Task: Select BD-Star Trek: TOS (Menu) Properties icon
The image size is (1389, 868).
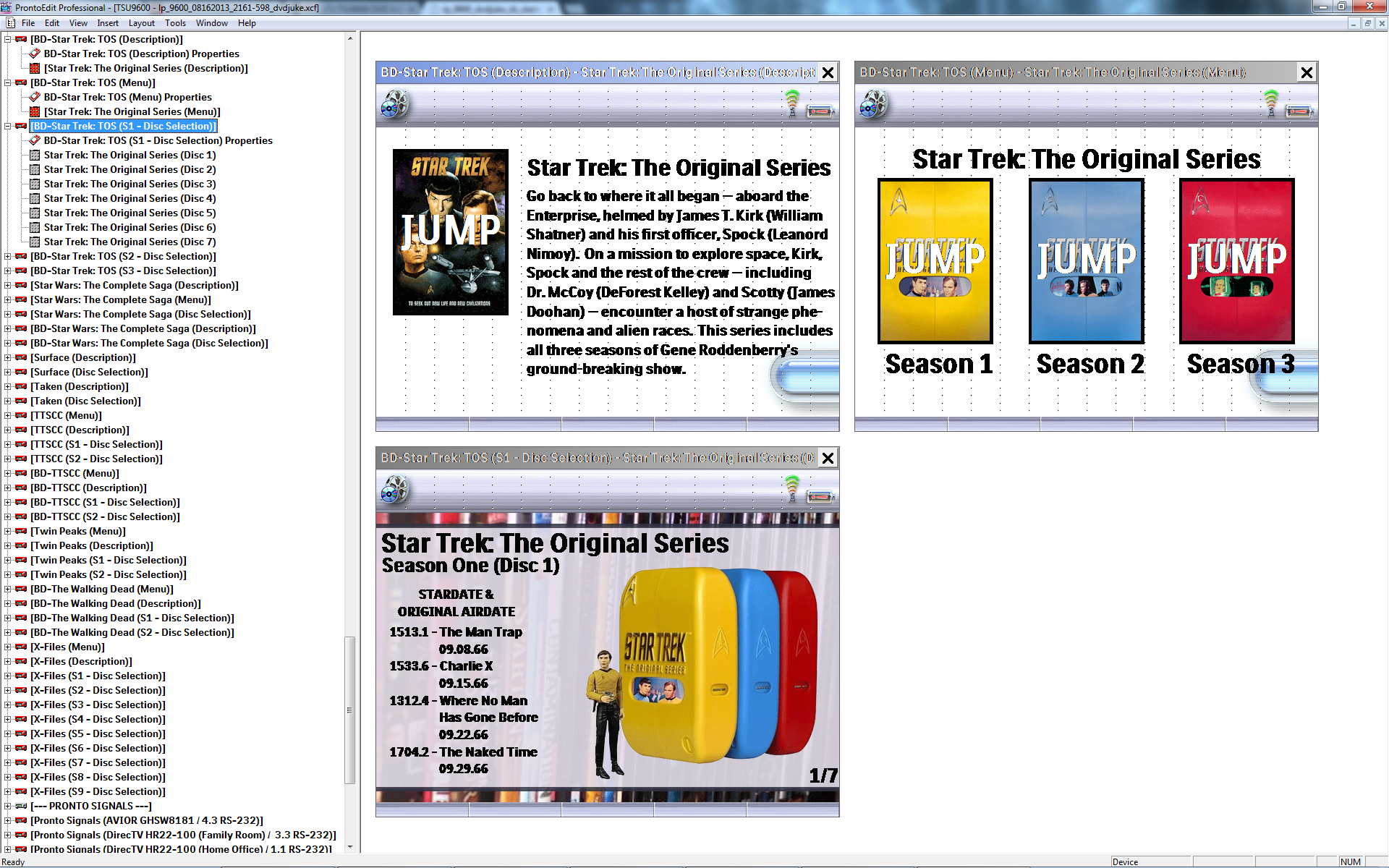Action: coord(35,97)
